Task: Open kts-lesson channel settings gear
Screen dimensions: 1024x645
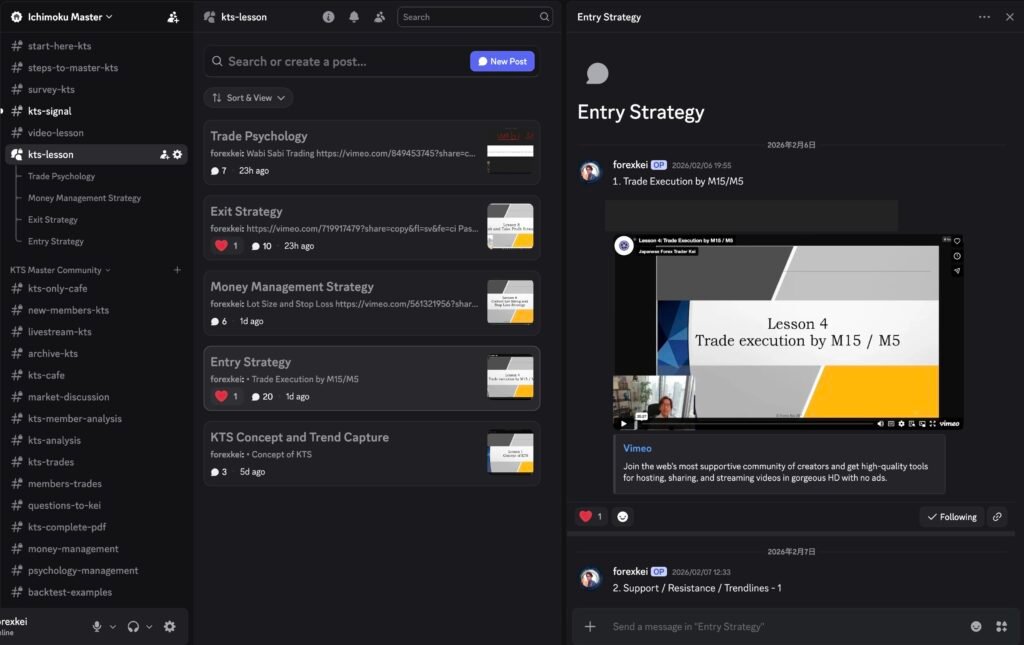Action: click(x=178, y=155)
